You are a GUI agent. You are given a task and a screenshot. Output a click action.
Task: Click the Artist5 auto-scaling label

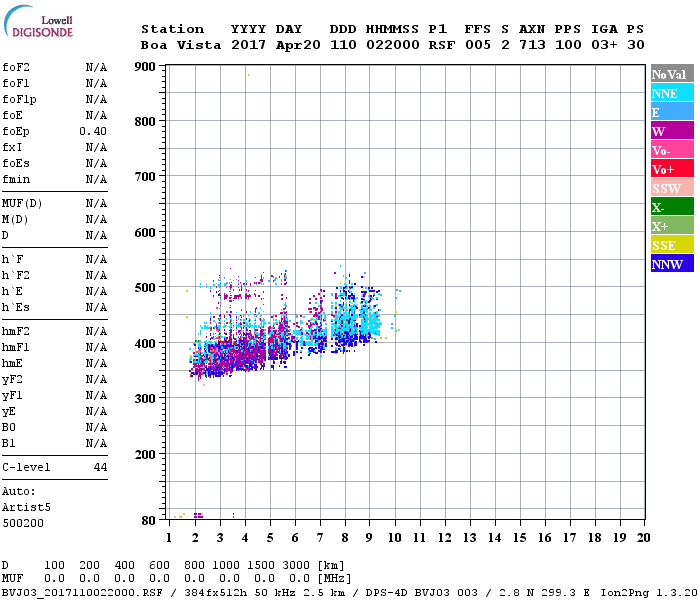[x=26, y=507]
